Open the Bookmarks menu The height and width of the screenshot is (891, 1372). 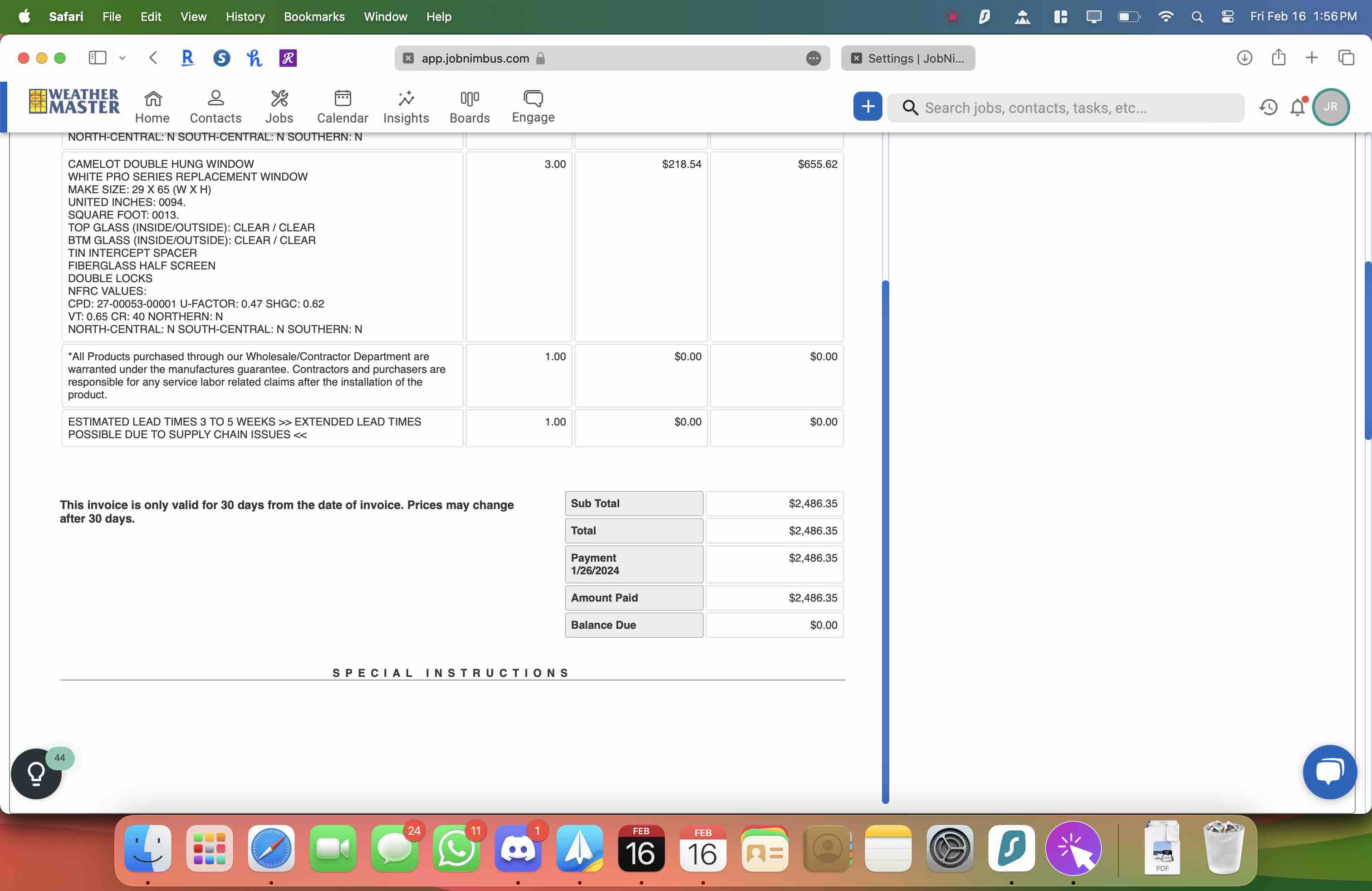click(314, 16)
